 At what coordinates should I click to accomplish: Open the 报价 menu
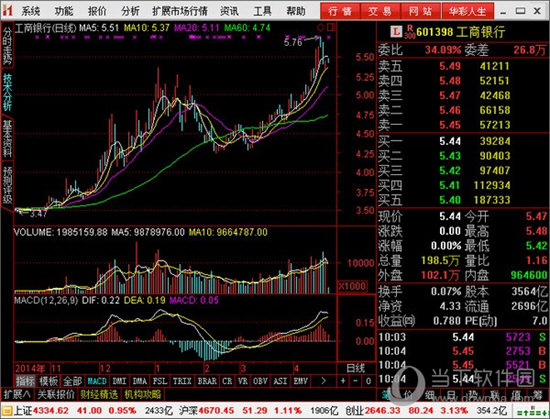click(x=97, y=11)
